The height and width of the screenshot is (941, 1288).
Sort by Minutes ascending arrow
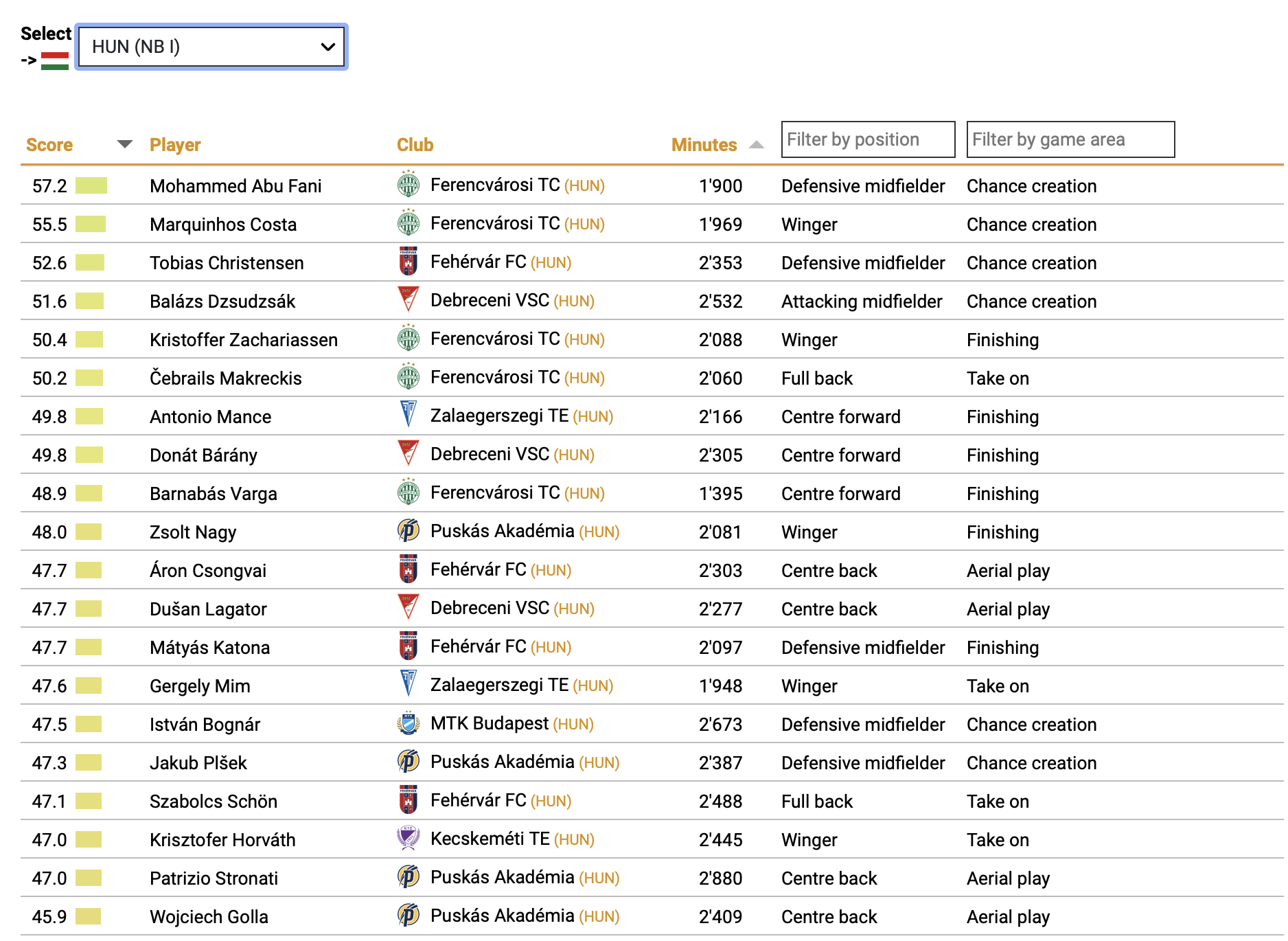coord(756,144)
